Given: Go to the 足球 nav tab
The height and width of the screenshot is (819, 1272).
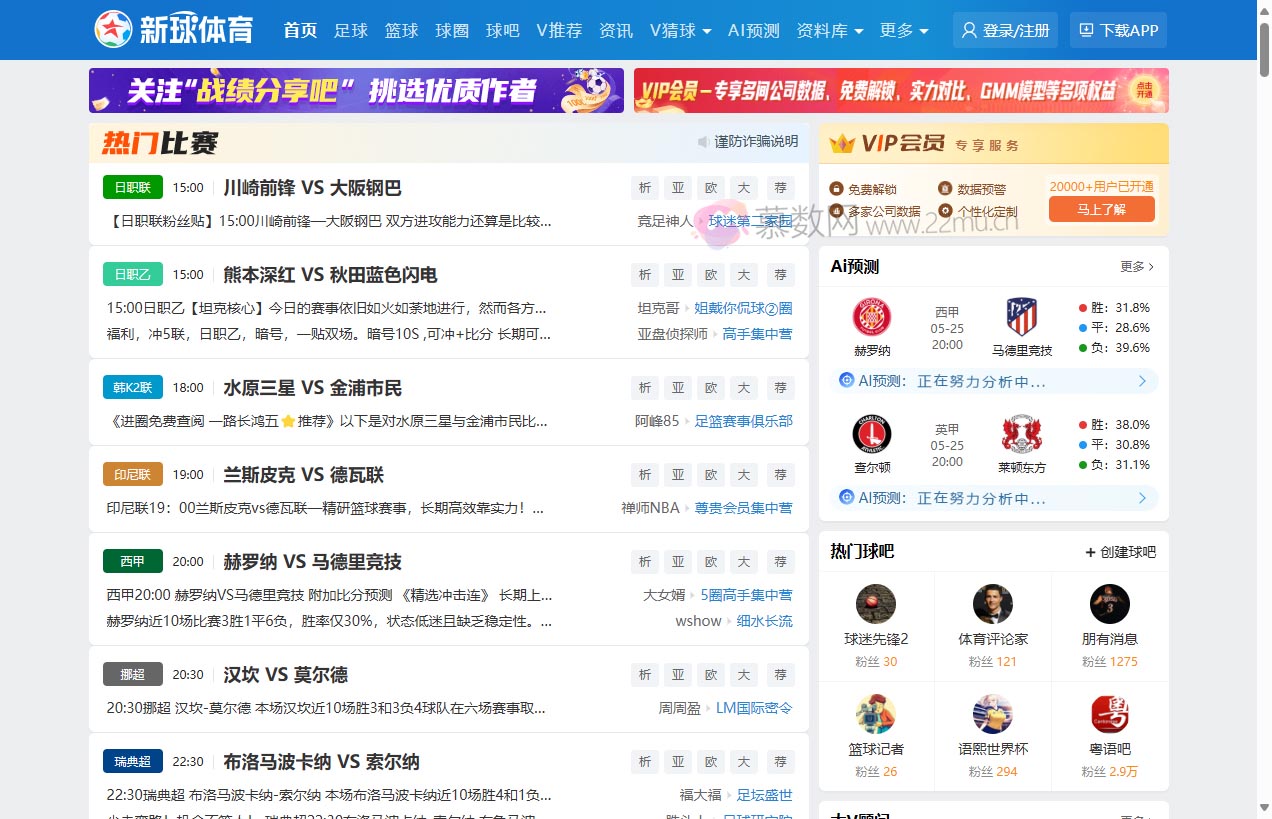Looking at the screenshot, I should click(351, 30).
